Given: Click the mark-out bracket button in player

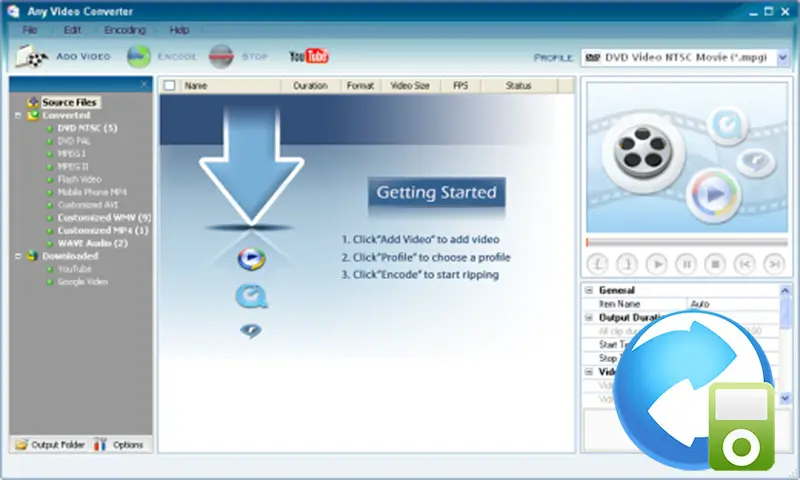Looking at the screenshot, I should [x=627, y=264].
